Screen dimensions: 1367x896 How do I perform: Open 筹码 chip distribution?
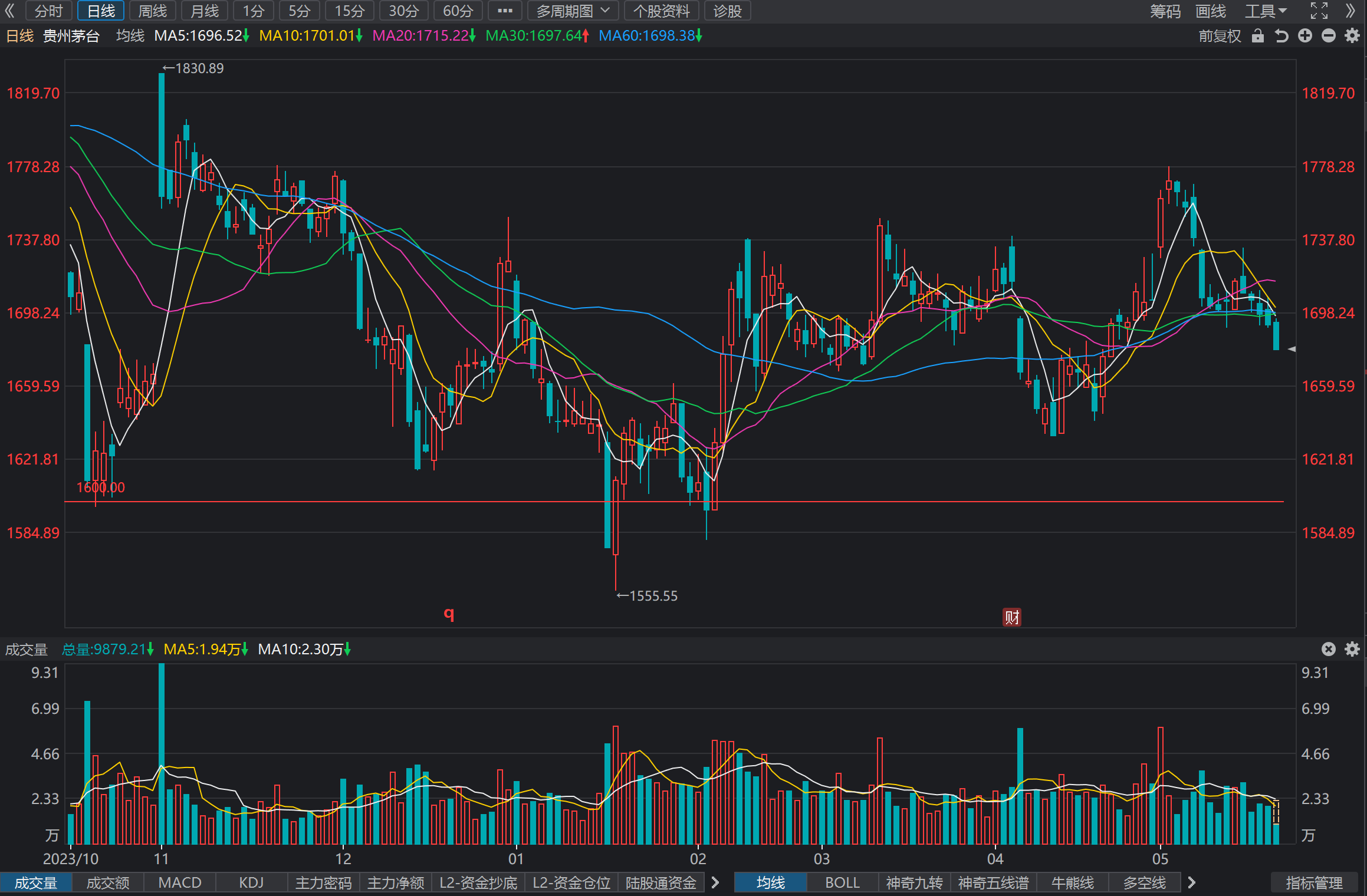[x=1165, y=11]
